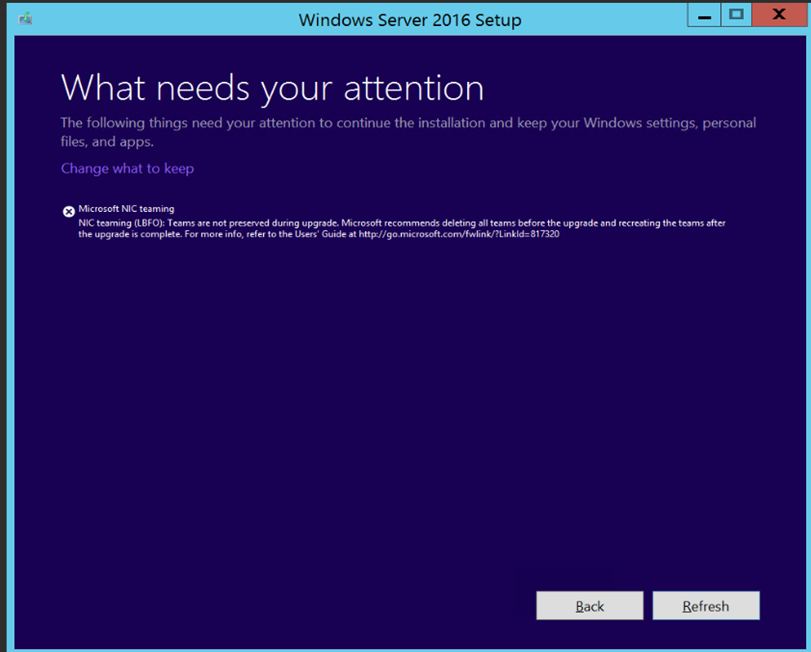Click the Refresh button
The image size is (811, 652).
tap(705, 605)
